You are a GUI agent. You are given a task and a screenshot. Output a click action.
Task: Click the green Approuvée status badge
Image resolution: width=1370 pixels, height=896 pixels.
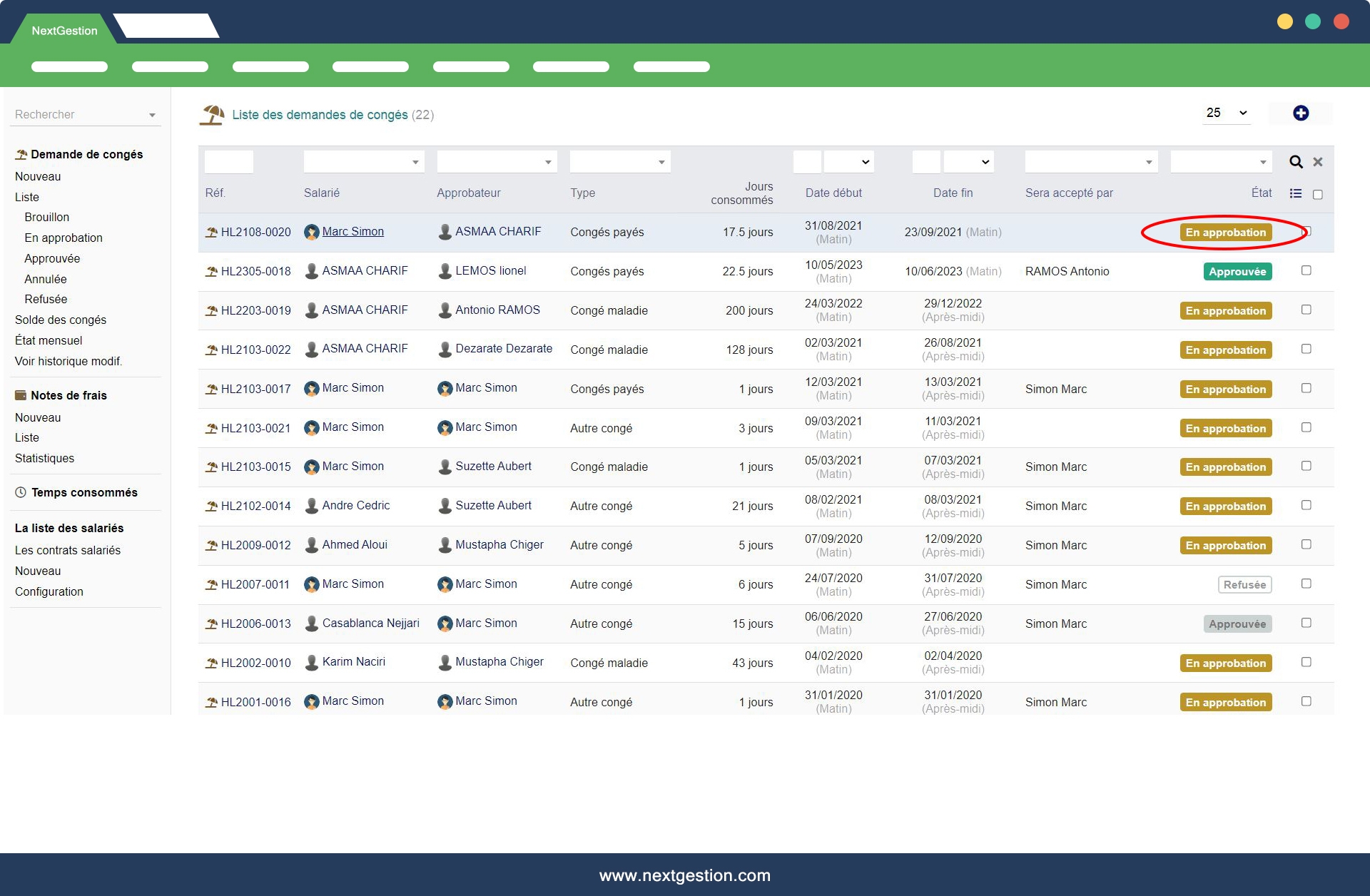point(1237,271)
